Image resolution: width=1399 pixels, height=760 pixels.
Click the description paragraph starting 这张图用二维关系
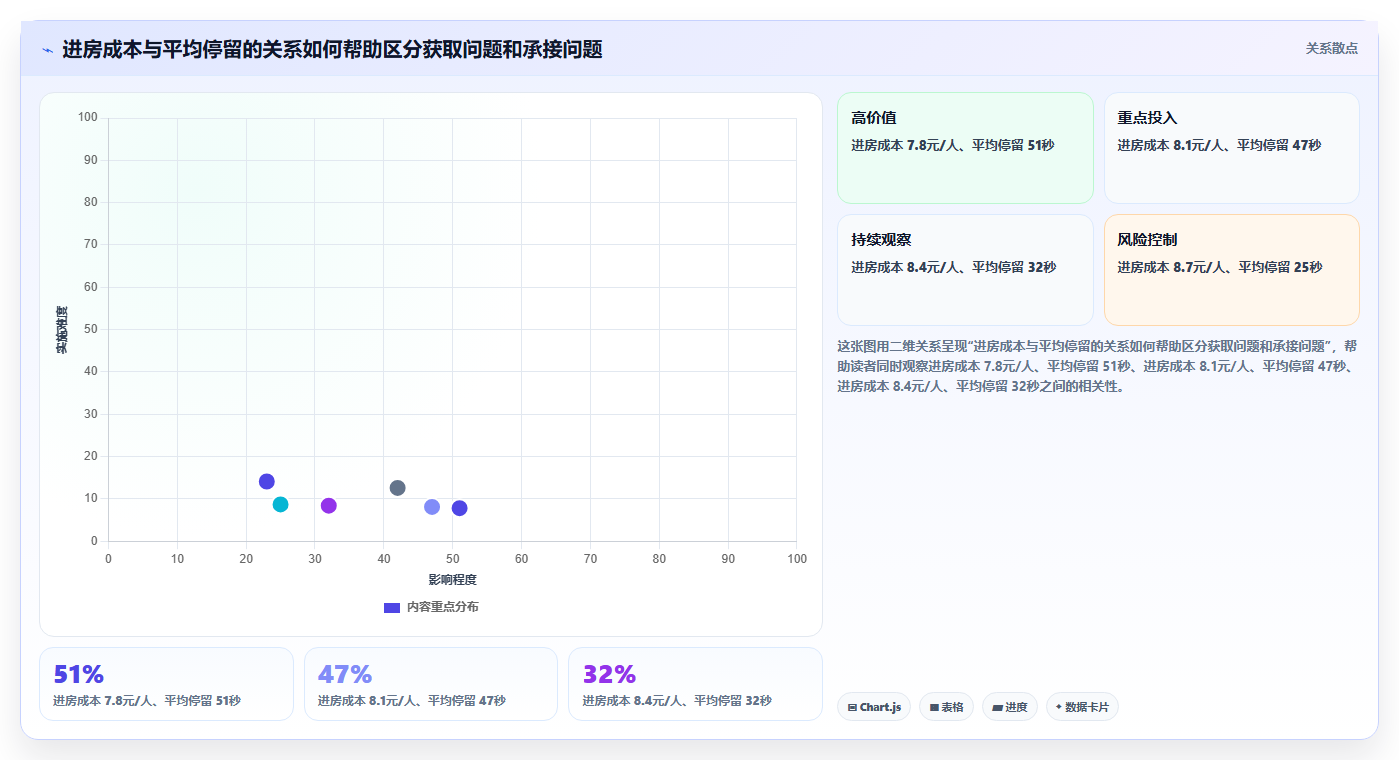pos(1097,366)
